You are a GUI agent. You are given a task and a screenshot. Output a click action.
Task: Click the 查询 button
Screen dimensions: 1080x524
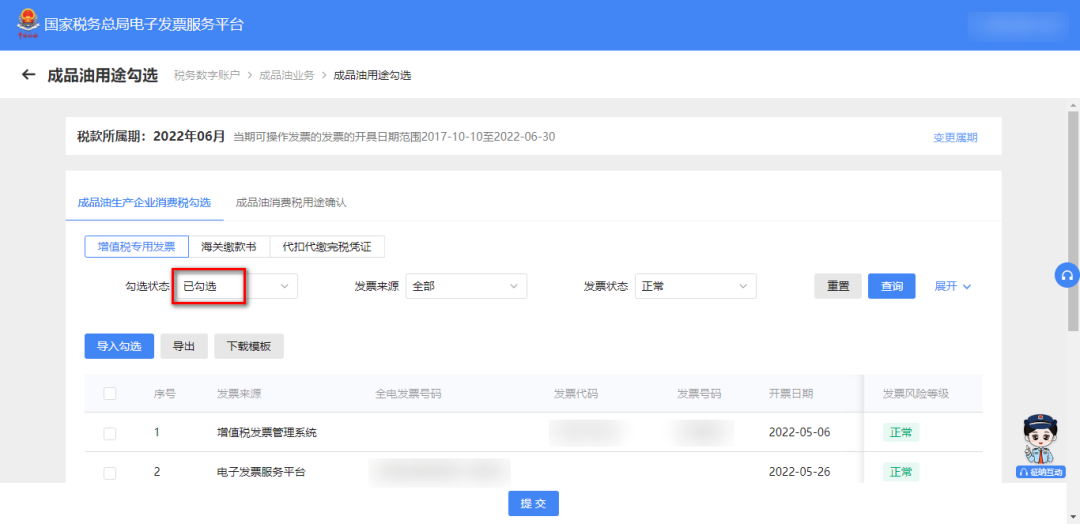coord(891,286)
